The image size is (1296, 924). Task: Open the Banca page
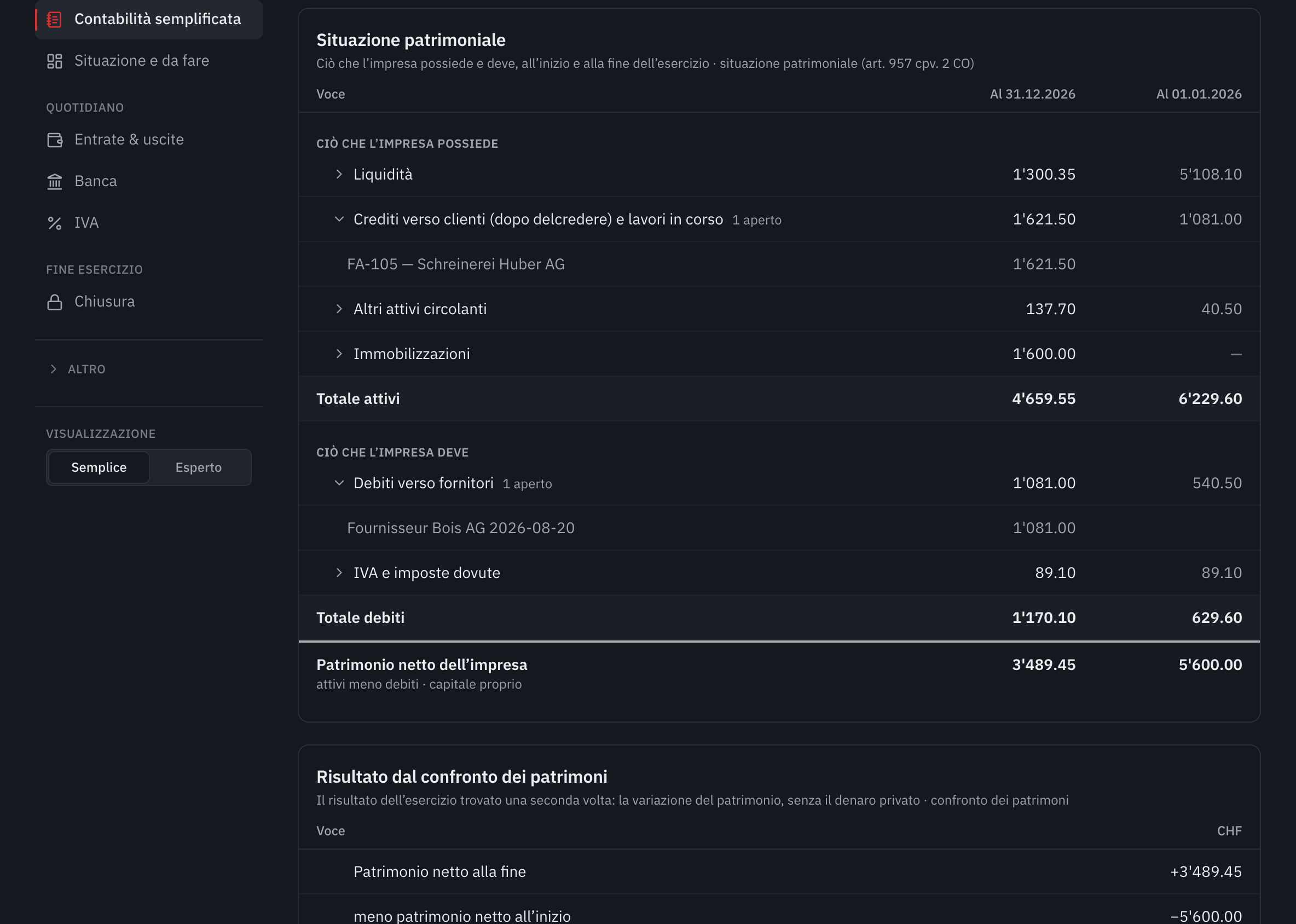click(x=148, y=181)
